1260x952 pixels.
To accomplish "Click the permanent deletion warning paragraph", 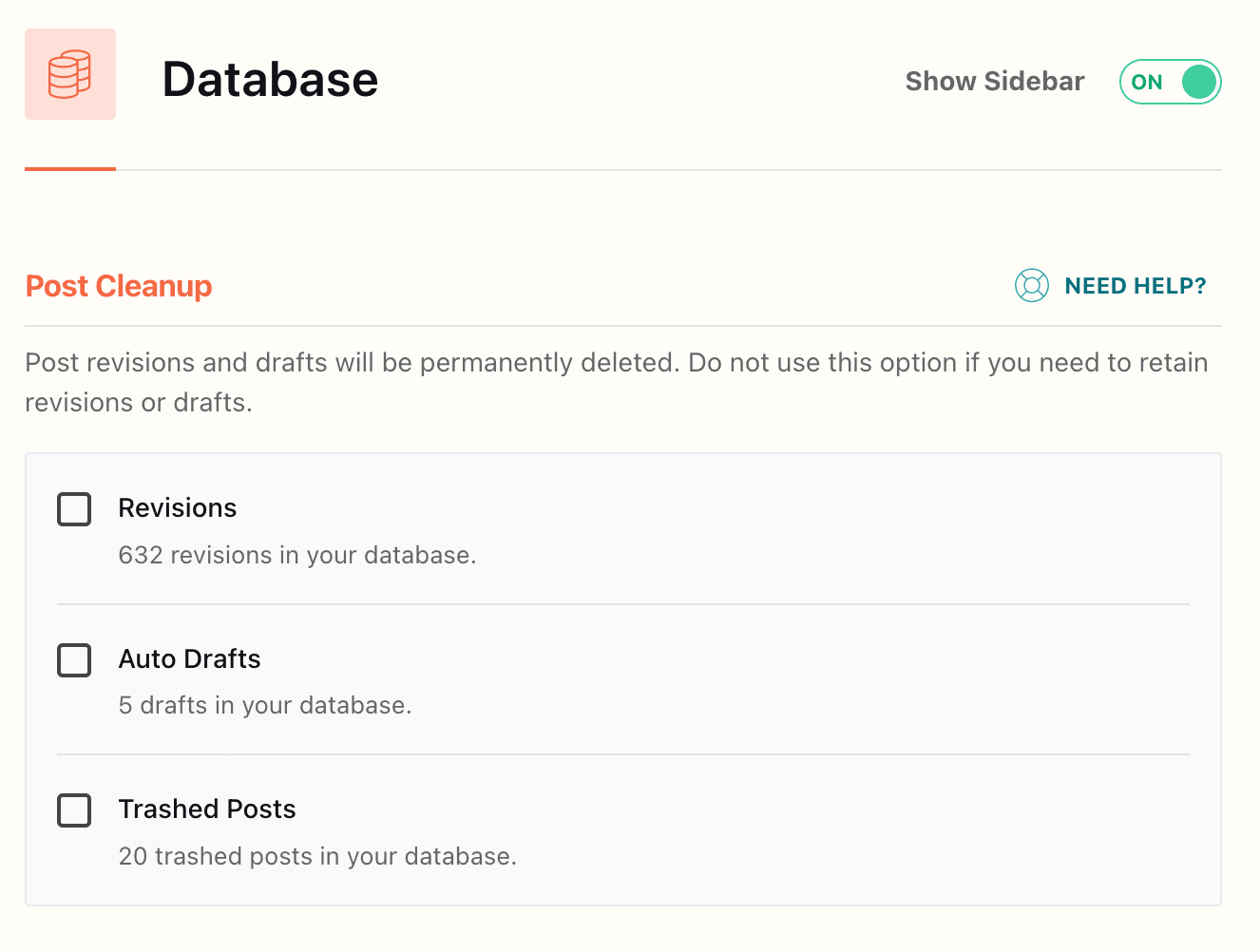I will point(617,382).
